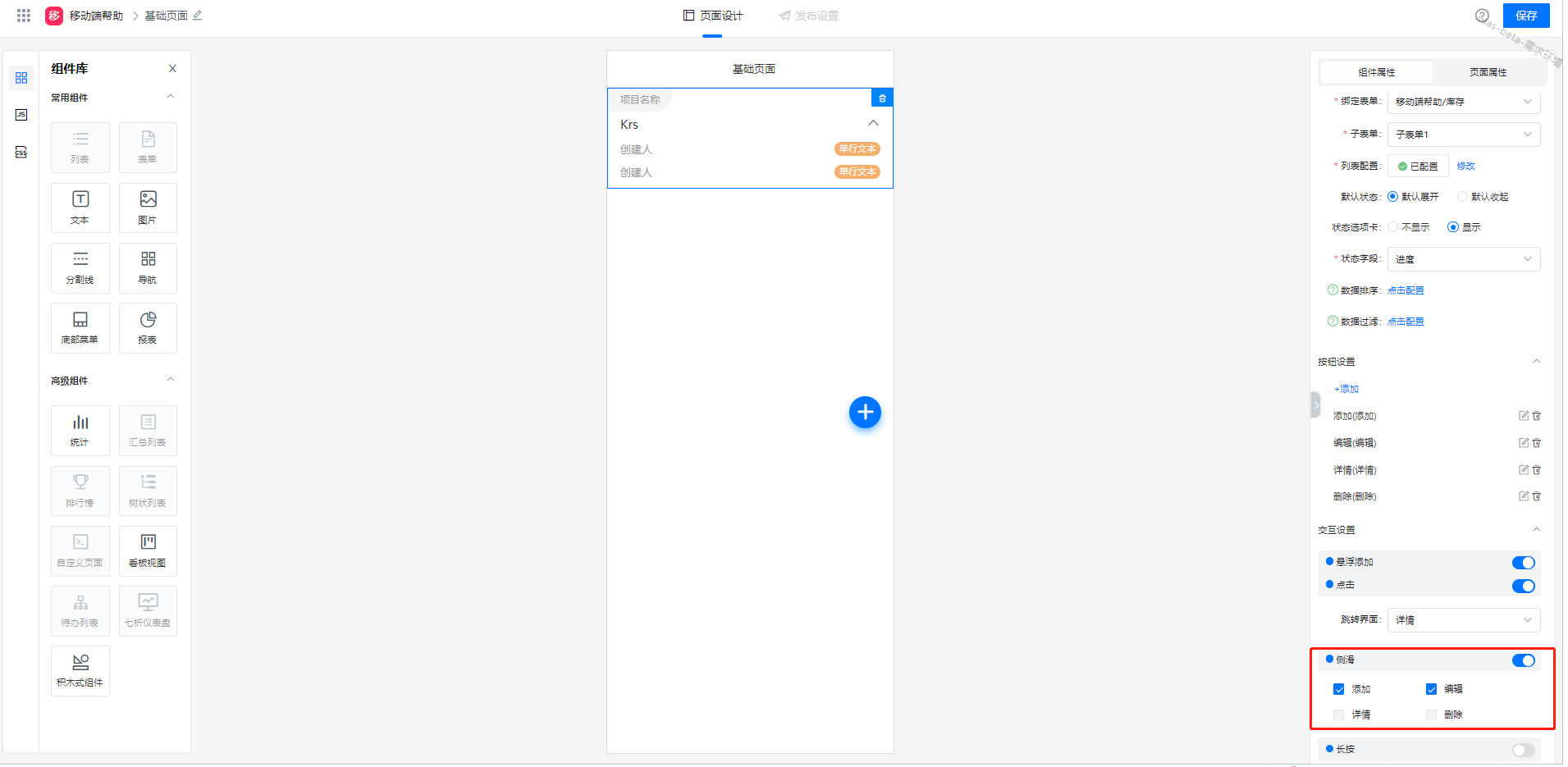Select the 统计 statistics component
Viewport: 1568px width, 767px height.
click(80, 431)
